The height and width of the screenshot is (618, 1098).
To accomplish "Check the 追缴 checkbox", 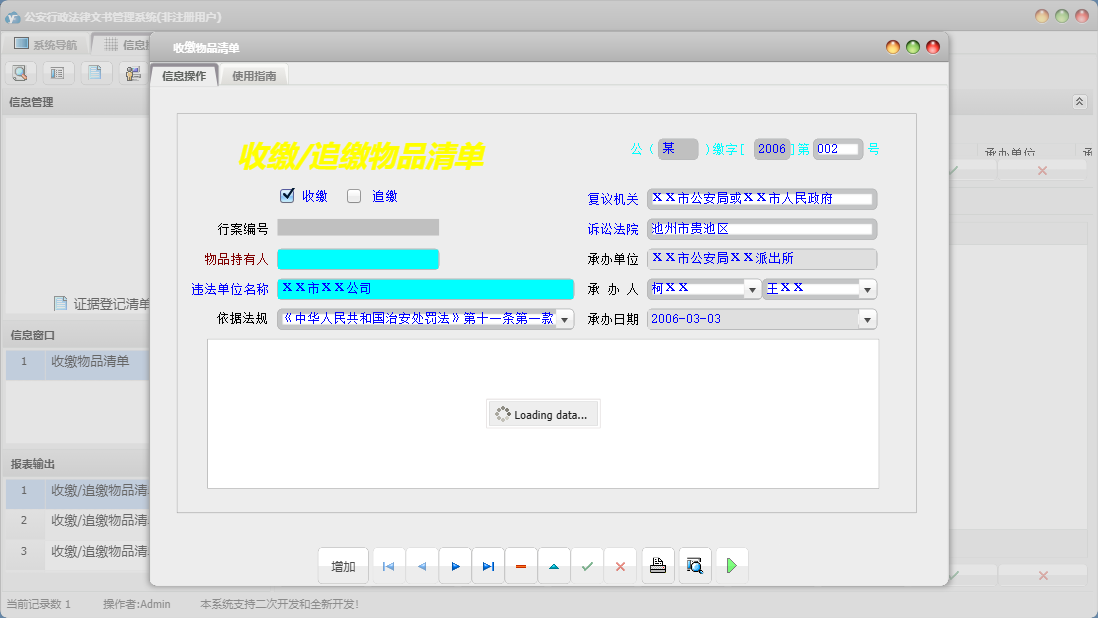I will [x=354, y=196].
